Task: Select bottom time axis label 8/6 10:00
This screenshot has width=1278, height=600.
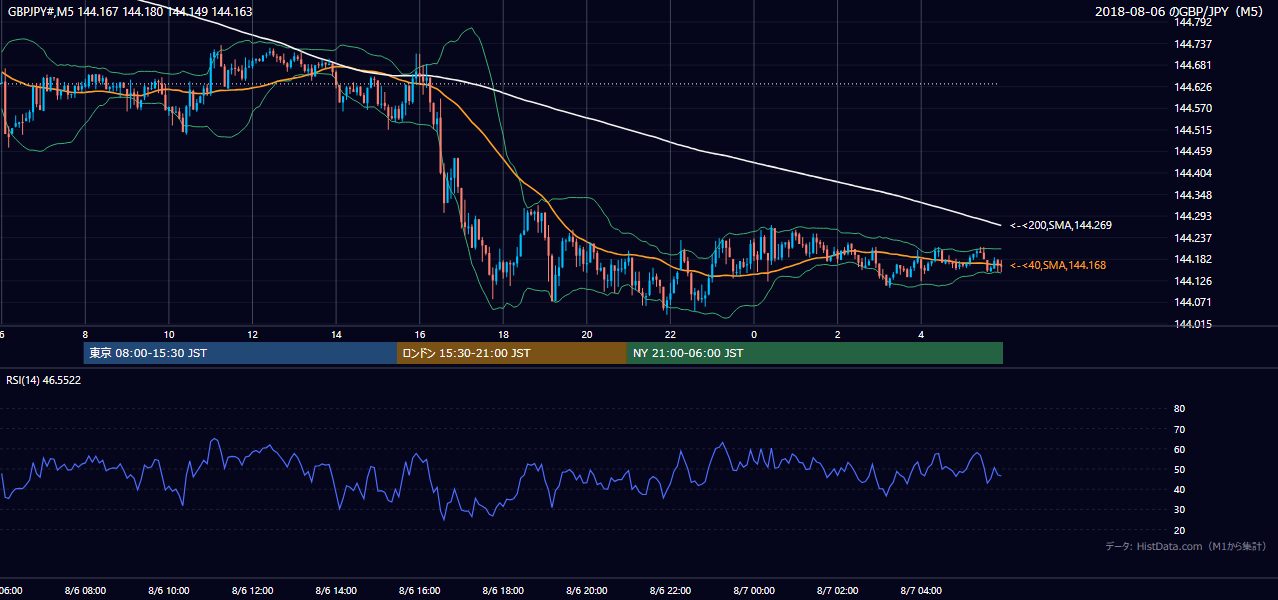Action: (169, 591)
